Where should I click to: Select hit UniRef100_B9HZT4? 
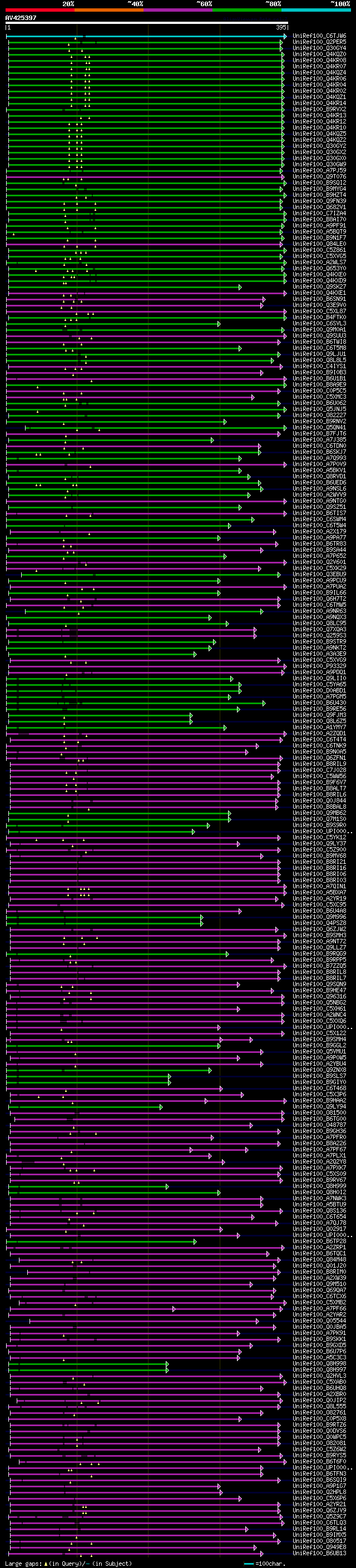(319, 195)
